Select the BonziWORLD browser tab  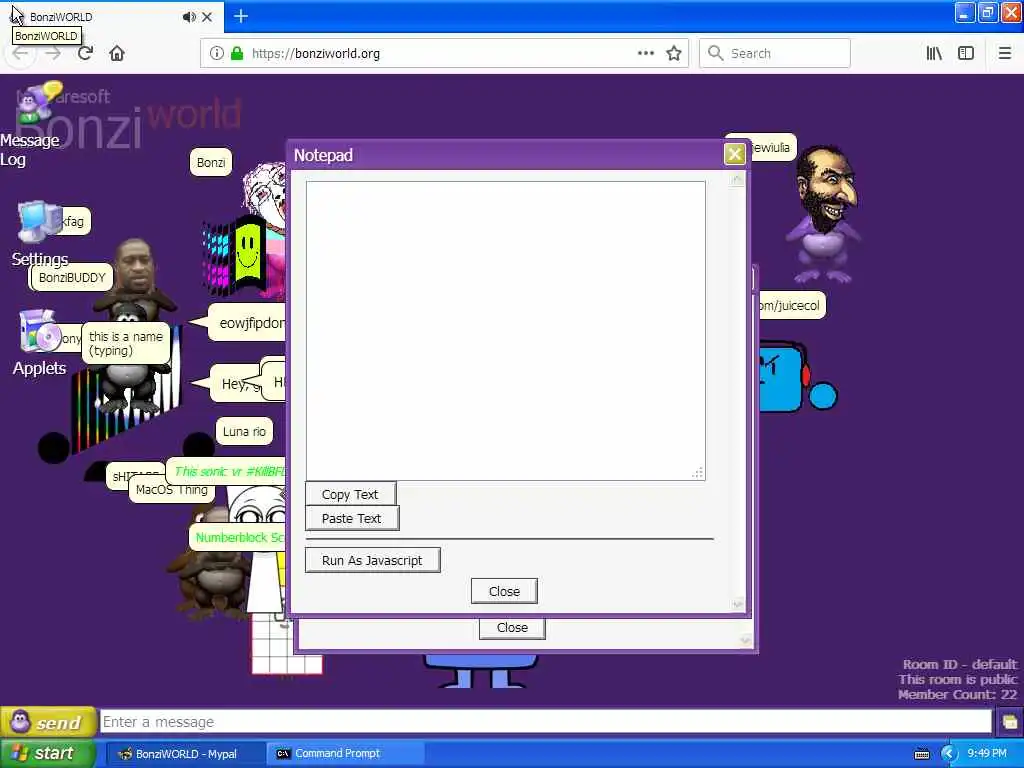click(111, 17)
